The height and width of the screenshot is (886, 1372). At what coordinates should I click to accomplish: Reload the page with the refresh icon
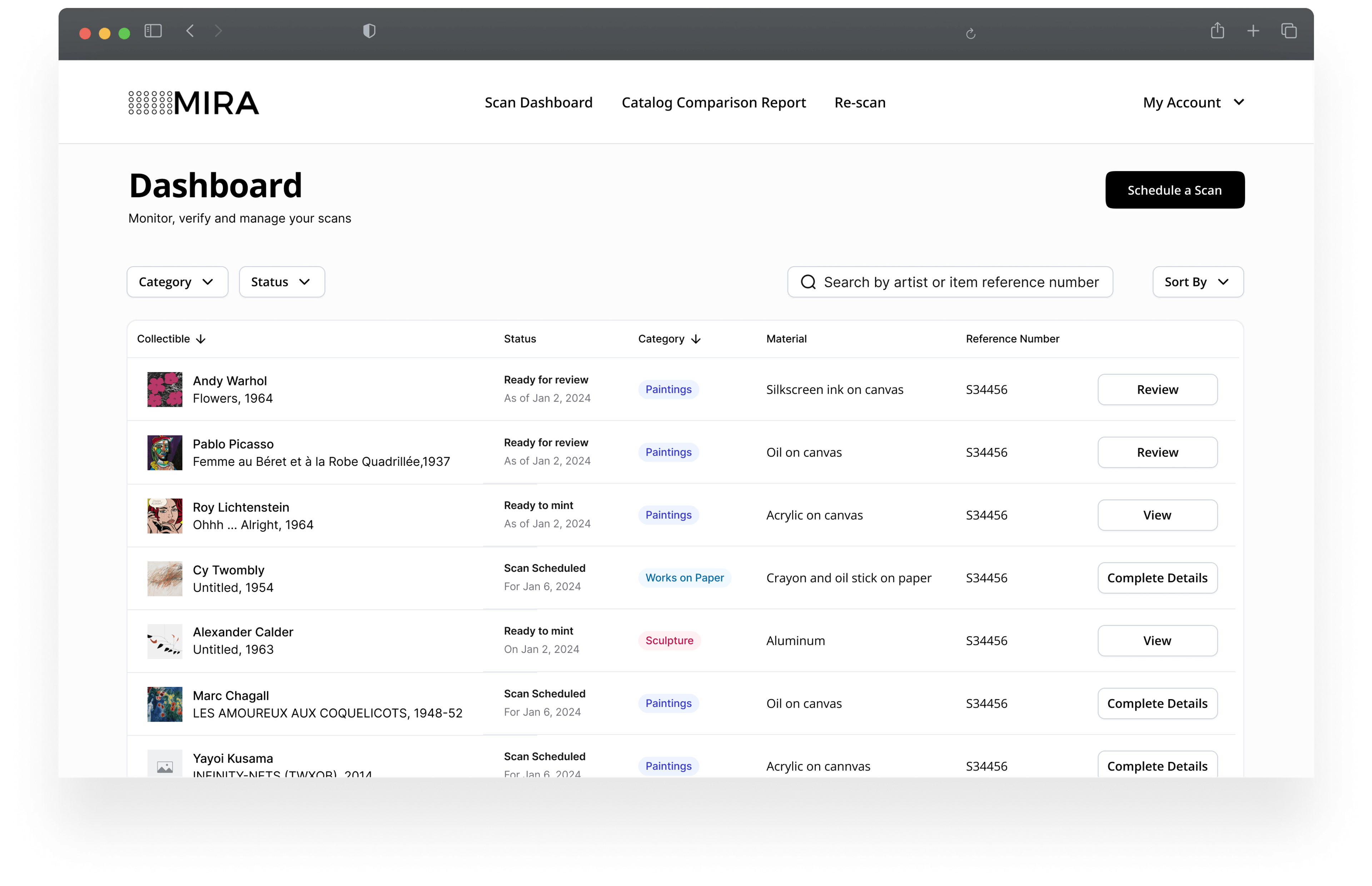pyautogui.click(x=970, y=34)
